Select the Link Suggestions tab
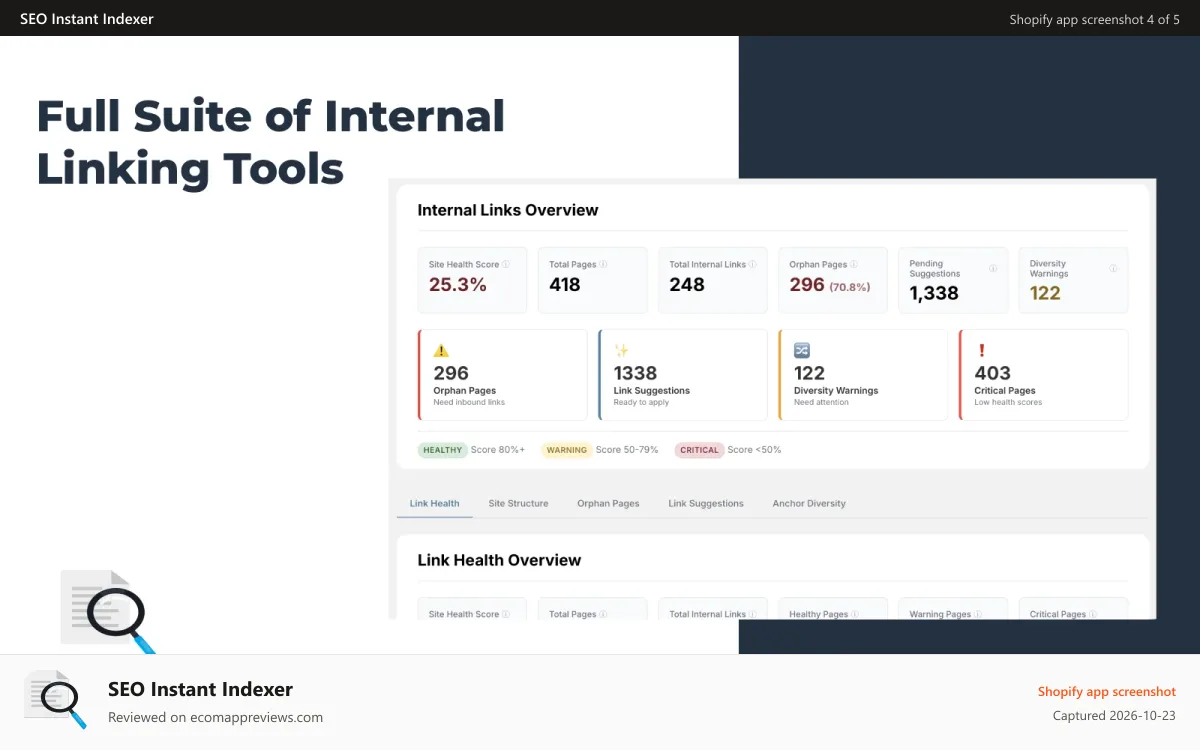The height and width of the screenshot is (750, 1200). [706, 503]
